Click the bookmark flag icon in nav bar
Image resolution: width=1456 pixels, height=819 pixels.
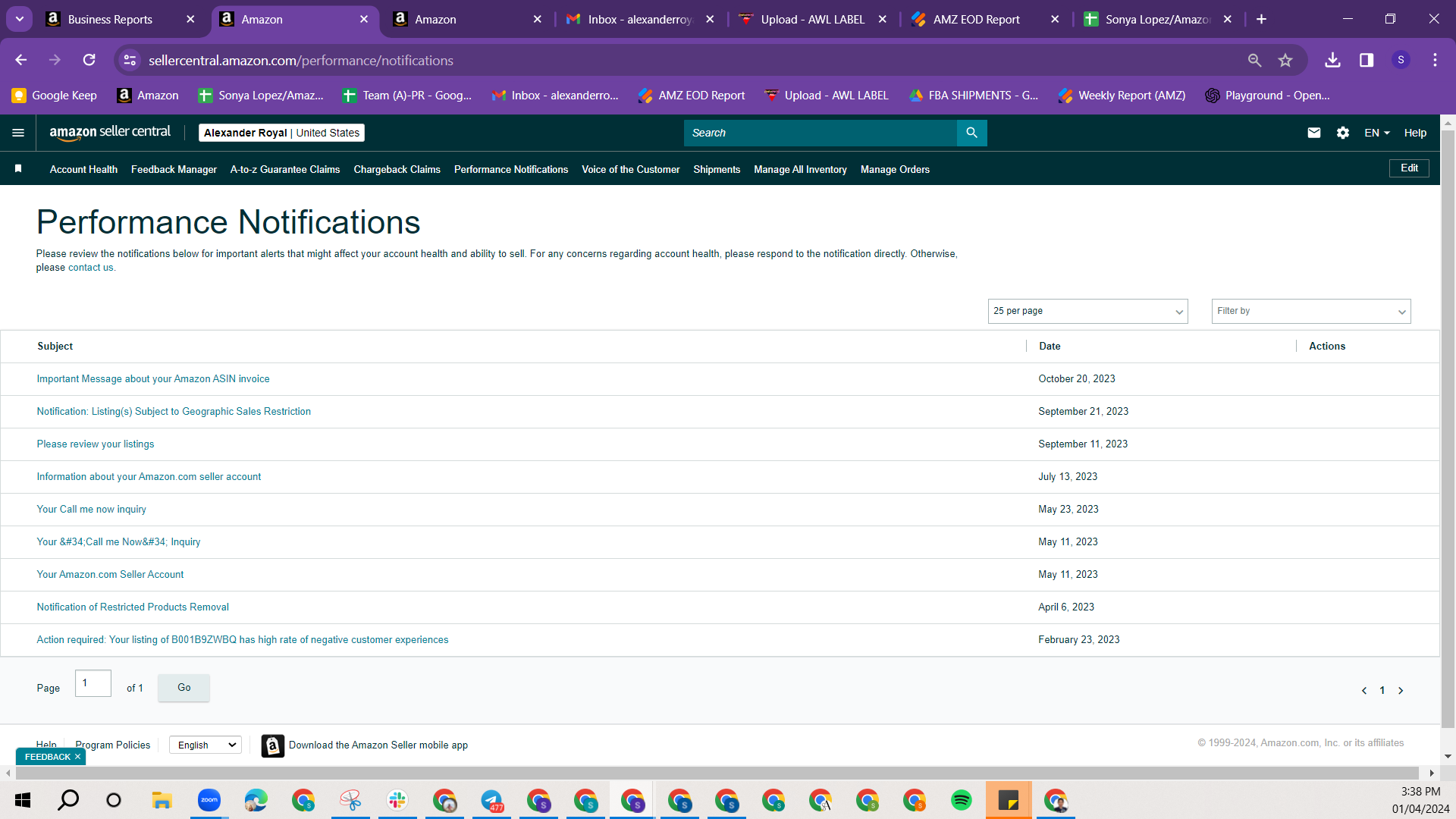[x=18, y=168]
